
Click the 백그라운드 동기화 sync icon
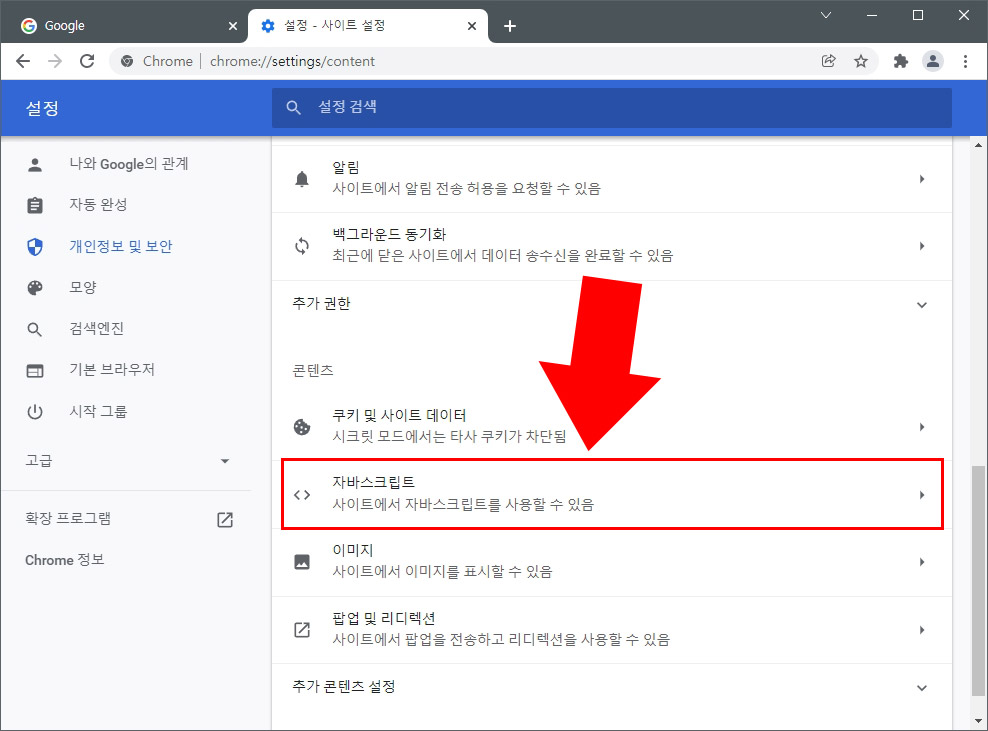click(x=302, y=245)
